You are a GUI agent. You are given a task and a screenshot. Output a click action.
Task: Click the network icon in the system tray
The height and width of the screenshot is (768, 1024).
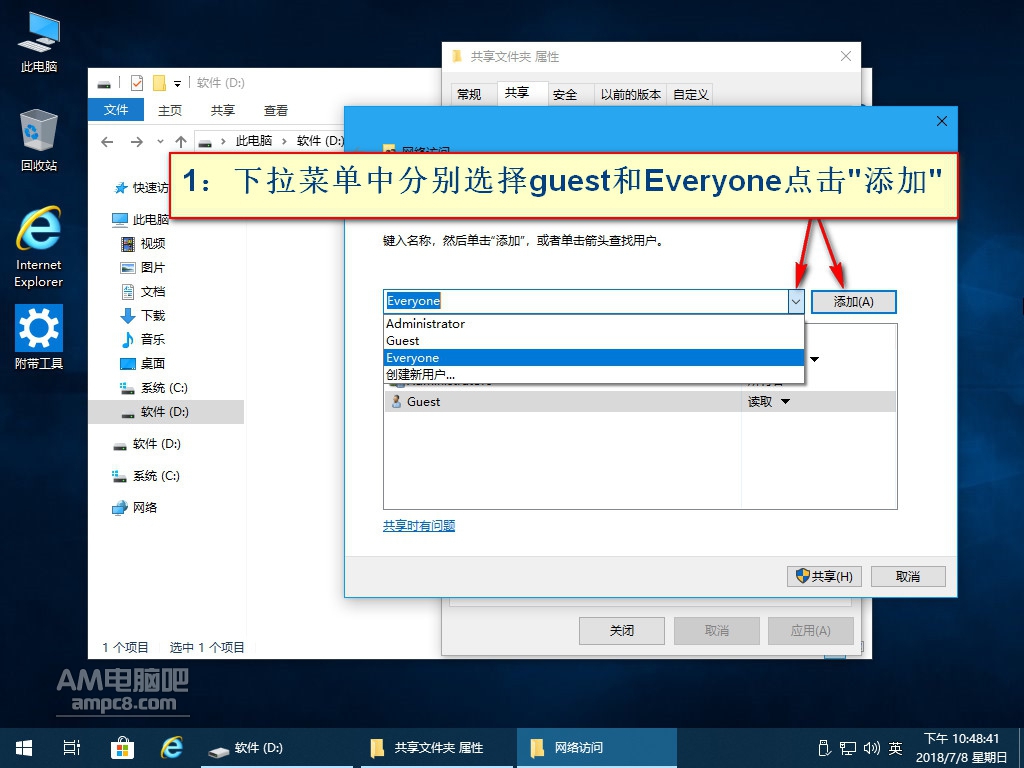(848, 748)
